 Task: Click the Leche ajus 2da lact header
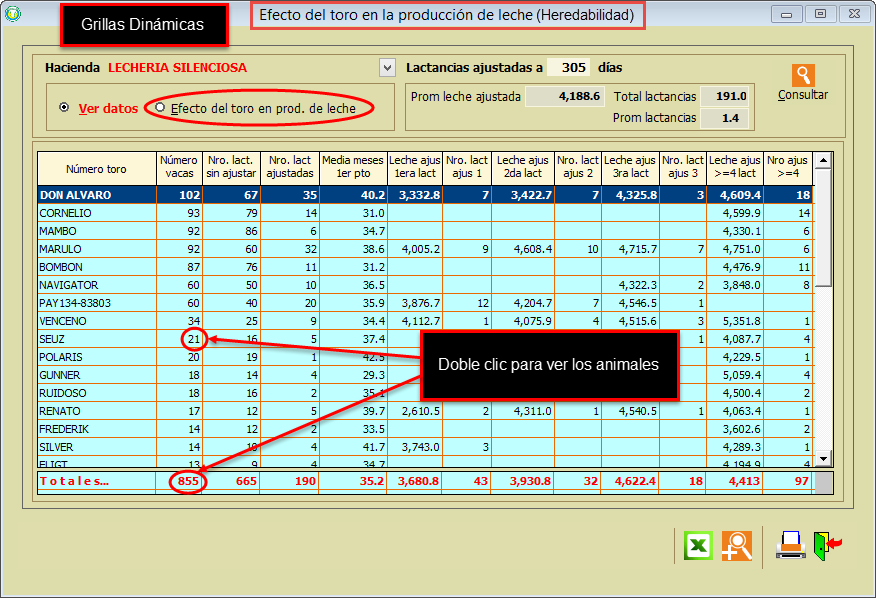523,168
